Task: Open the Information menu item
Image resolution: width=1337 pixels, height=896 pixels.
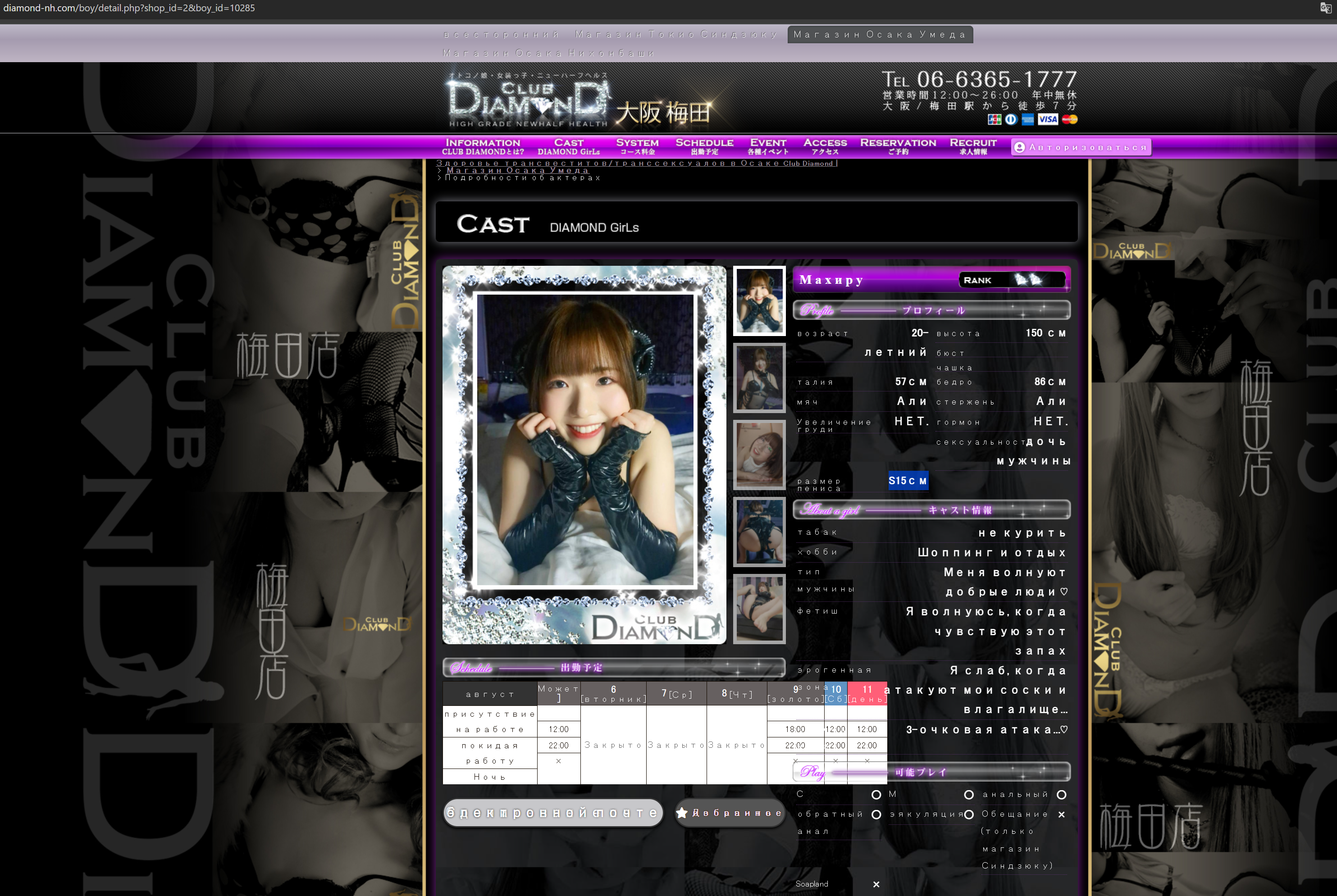Action: pos(483,146)
